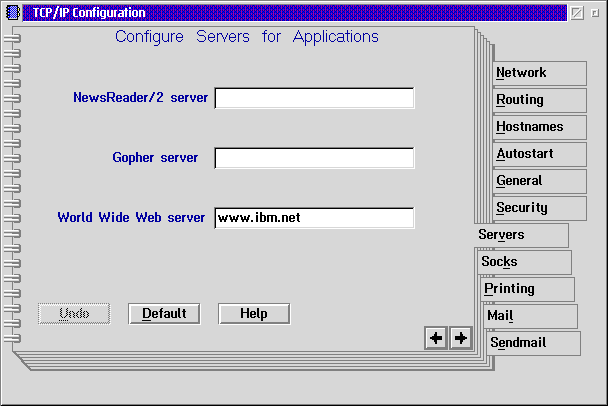The width and height of the screenshot is (608, 406).
Task: Open the Socks tab
Action: [x=524, y=262]
